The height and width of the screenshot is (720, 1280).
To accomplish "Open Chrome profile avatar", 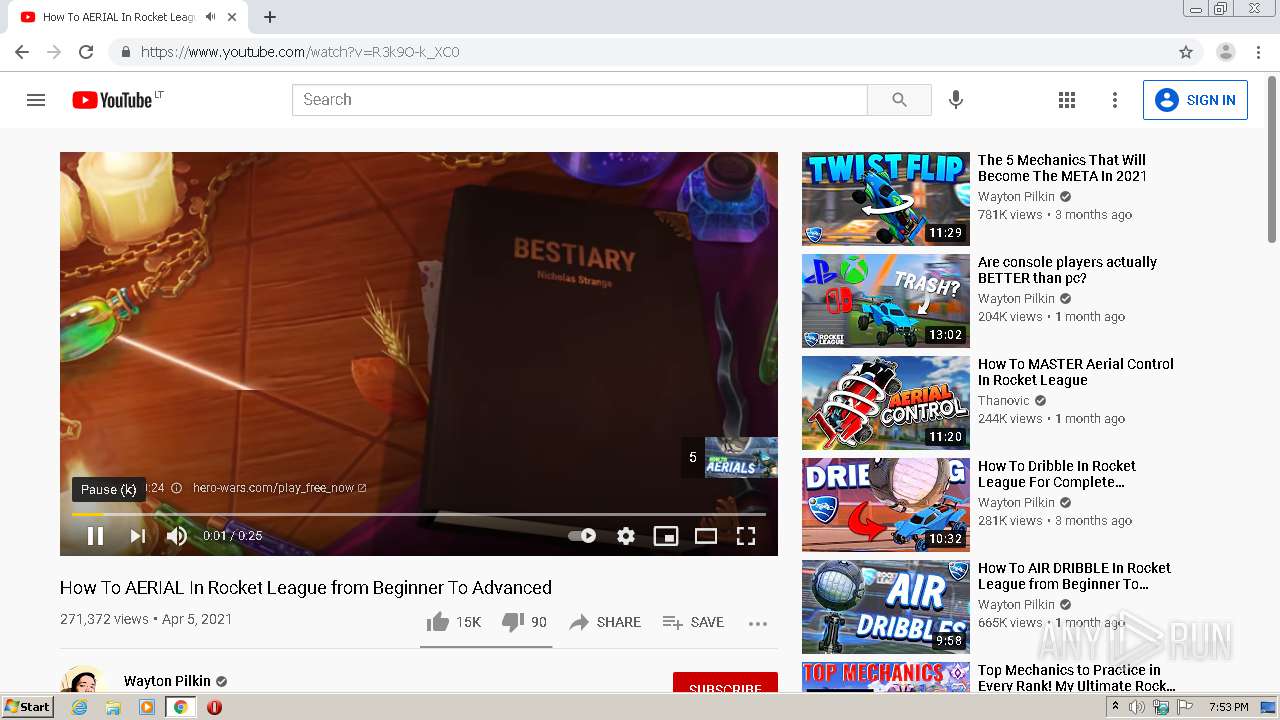I will [1225, 52].
